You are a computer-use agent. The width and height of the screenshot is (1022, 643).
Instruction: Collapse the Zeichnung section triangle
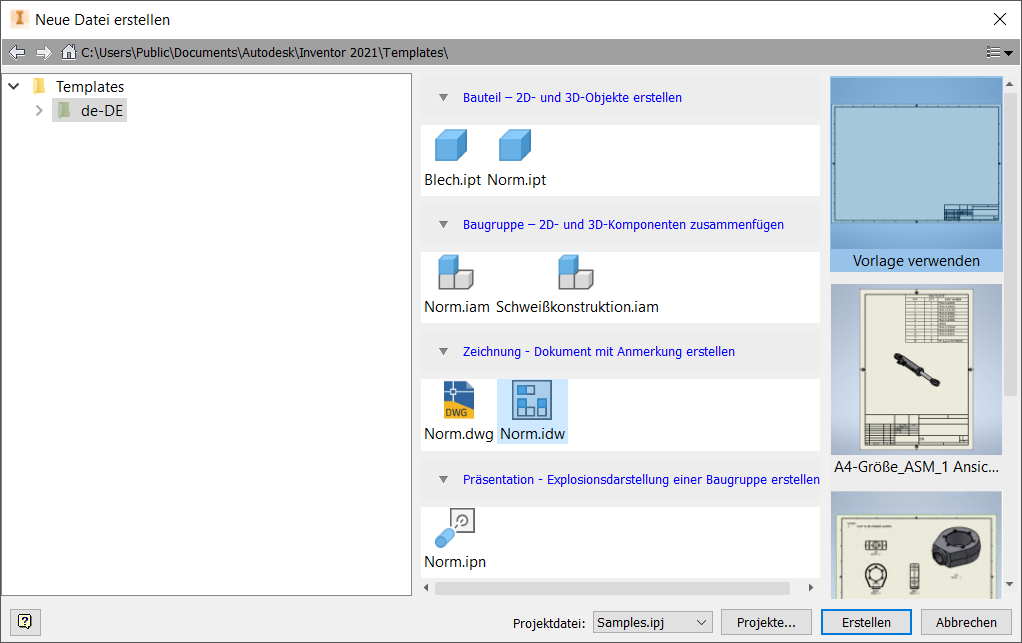(443, 352)
